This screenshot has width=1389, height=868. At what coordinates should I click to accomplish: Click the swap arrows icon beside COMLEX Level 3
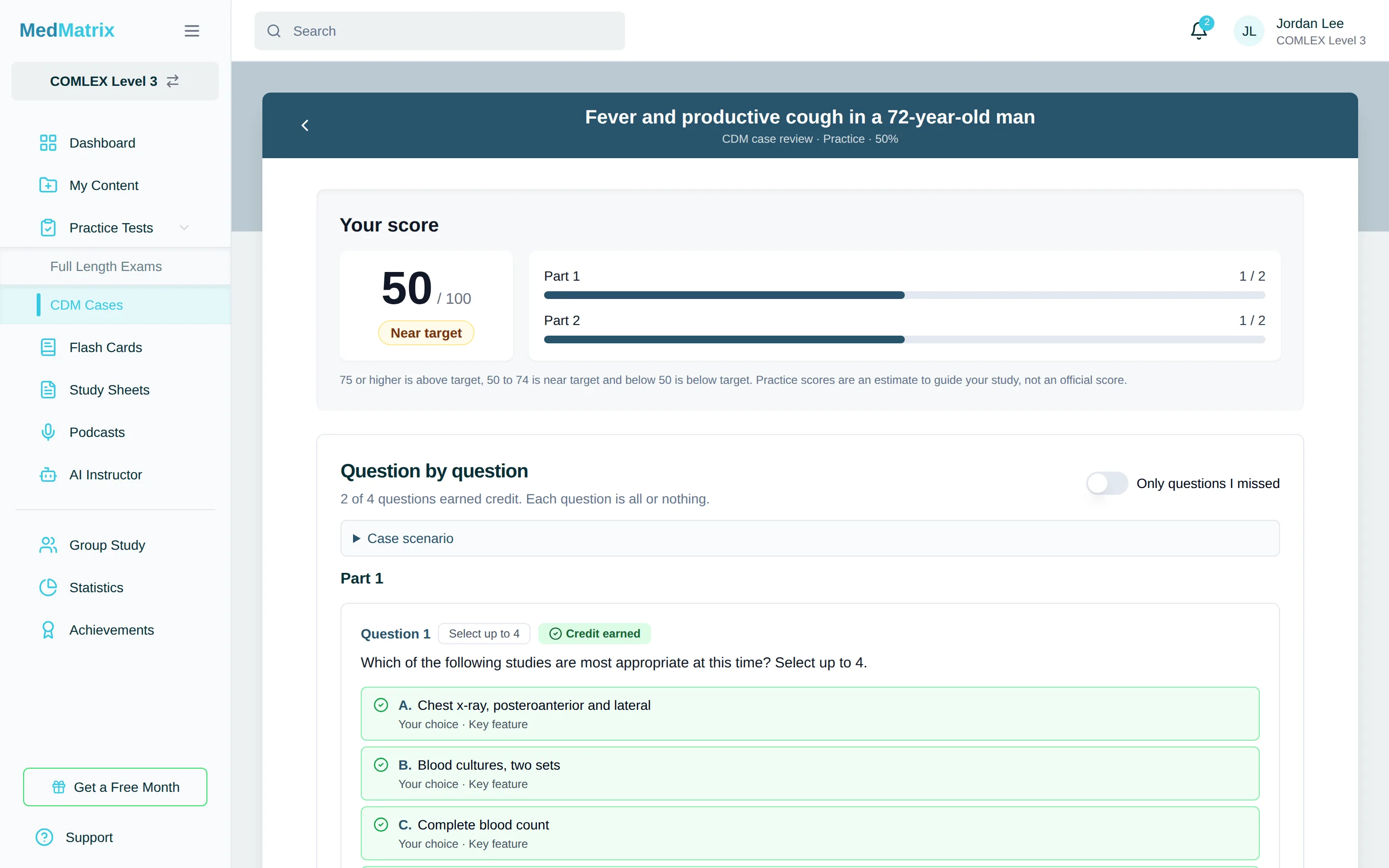(x=173, y=81)
